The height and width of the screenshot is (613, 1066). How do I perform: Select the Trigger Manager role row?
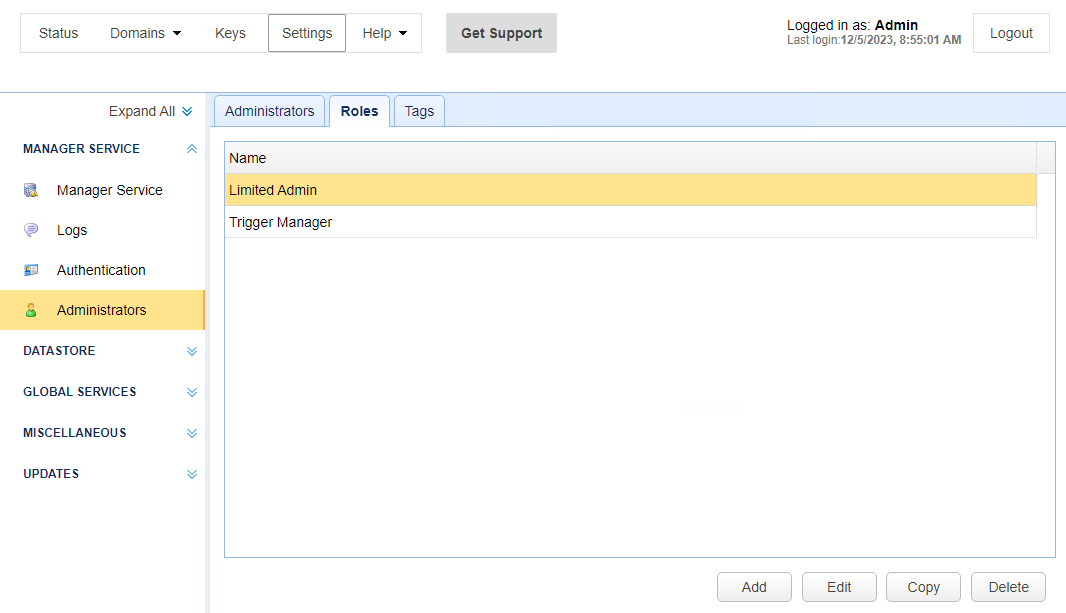click(x=630, y=222)
